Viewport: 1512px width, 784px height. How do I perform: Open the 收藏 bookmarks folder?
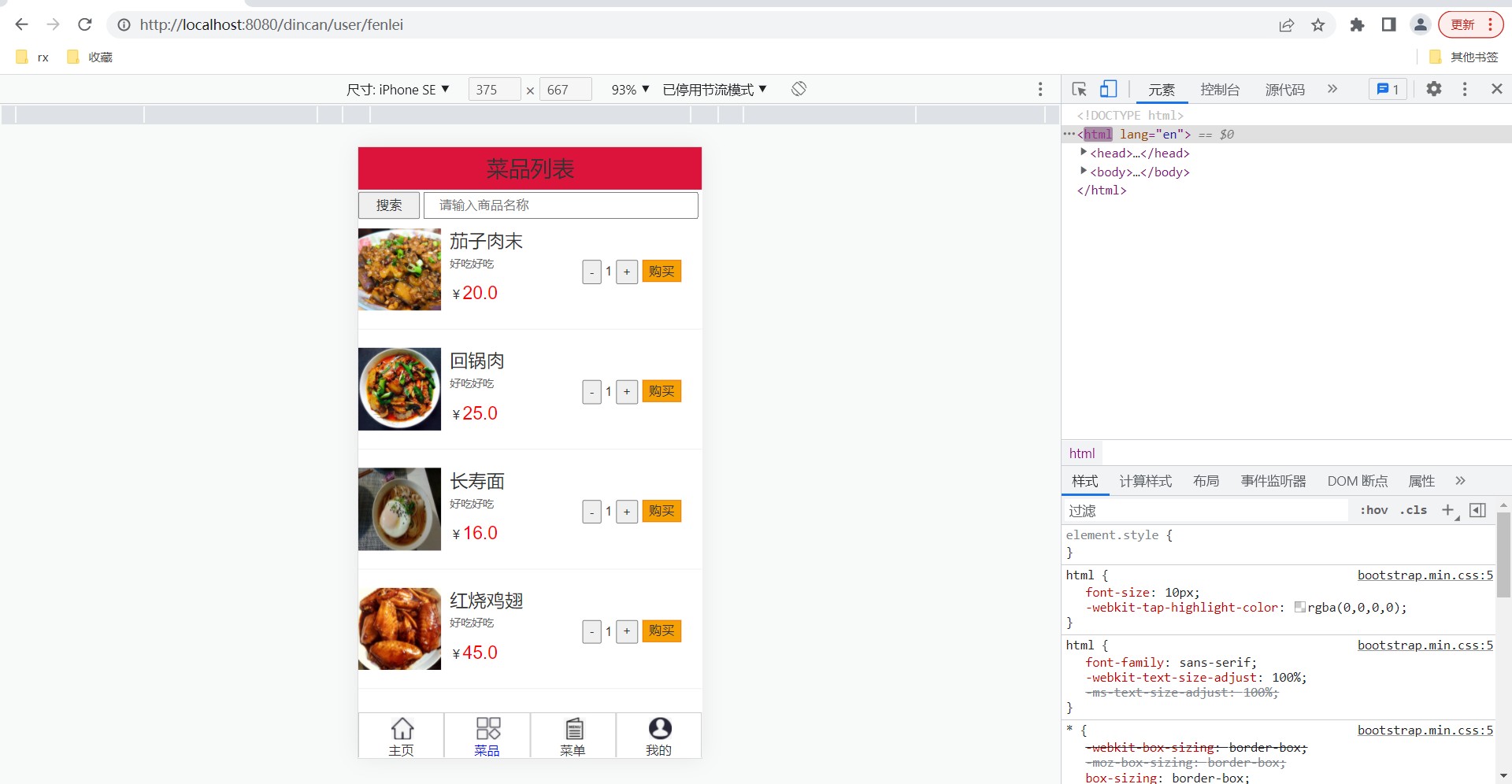point(90,57)
